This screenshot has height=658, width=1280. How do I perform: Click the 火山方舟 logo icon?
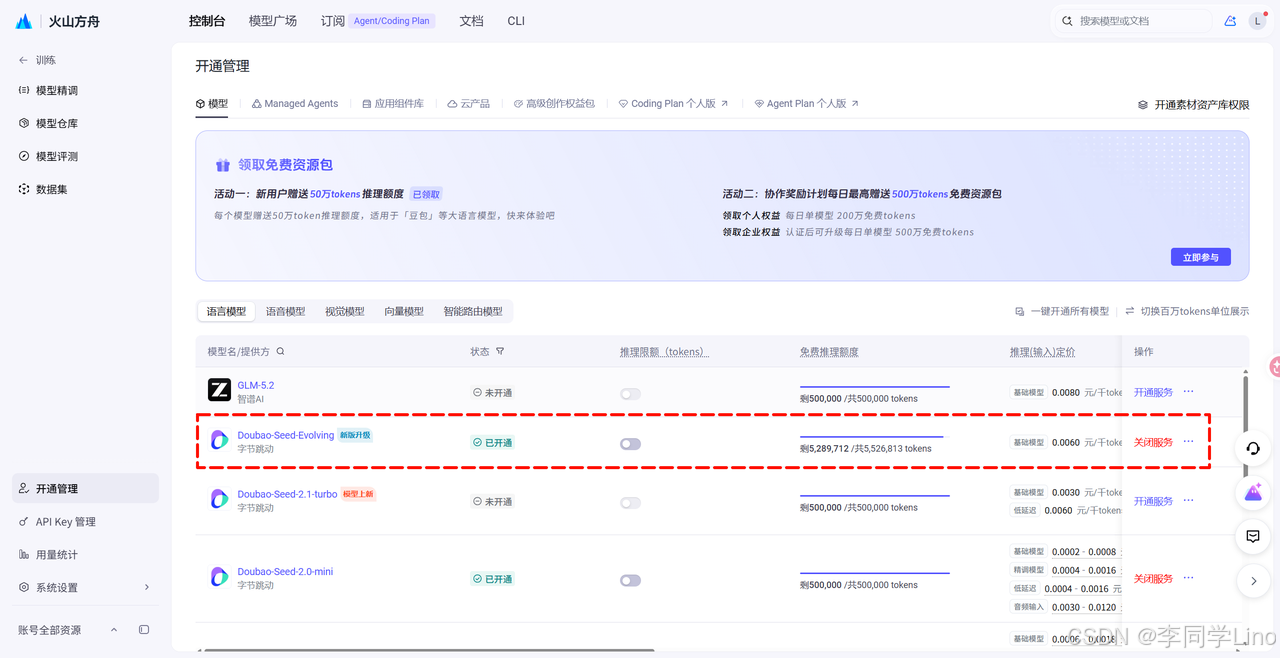pos(24,21)
